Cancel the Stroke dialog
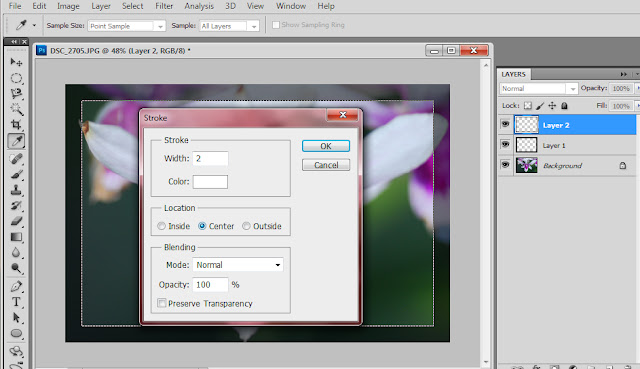 click(326, 165)
